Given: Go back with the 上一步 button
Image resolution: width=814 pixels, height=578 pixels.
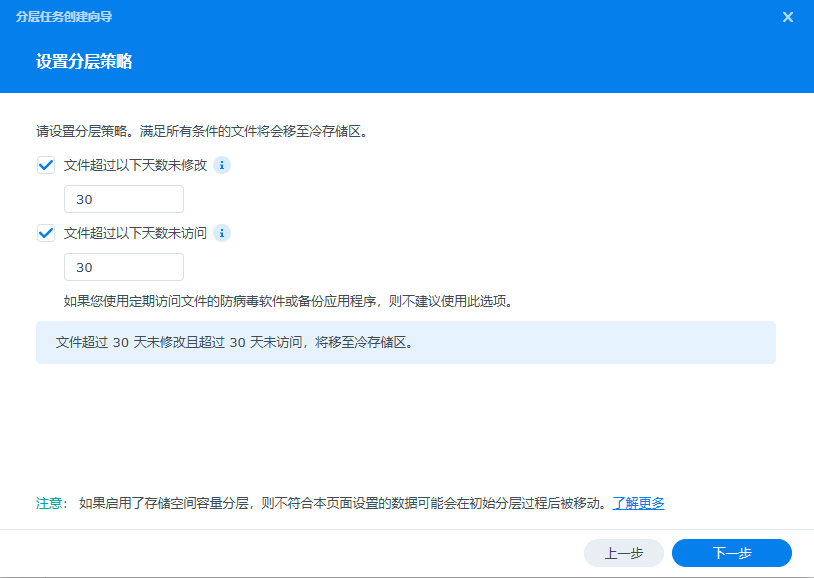Looking at the screenshot, I should tap(623, 553).
